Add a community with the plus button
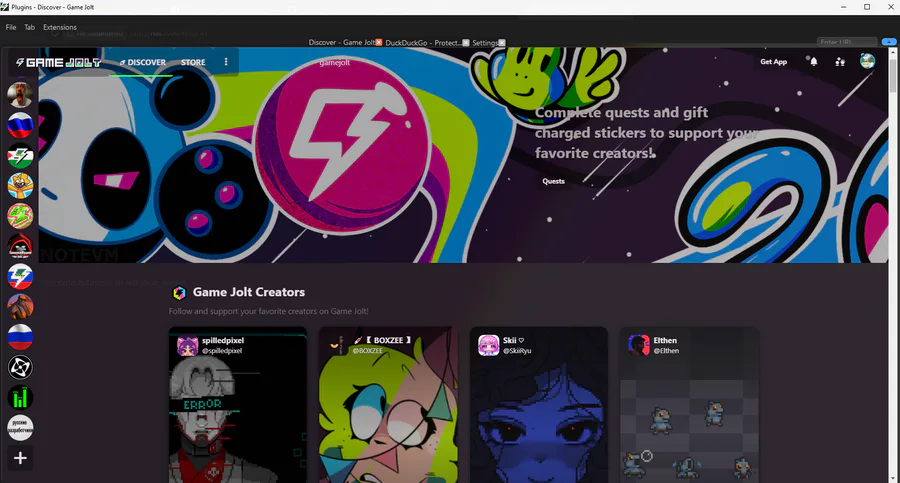Image resolution: width=900 pixels, height=483 pixels. 20,458
